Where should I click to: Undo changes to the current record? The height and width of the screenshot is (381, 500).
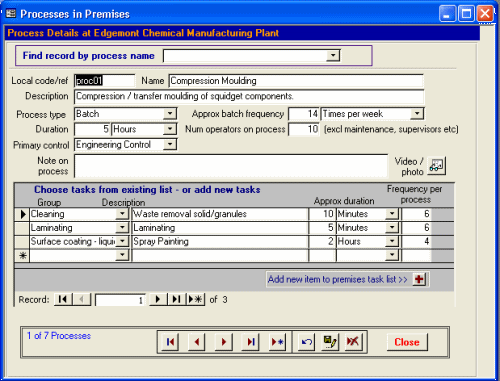click(306, 342)
